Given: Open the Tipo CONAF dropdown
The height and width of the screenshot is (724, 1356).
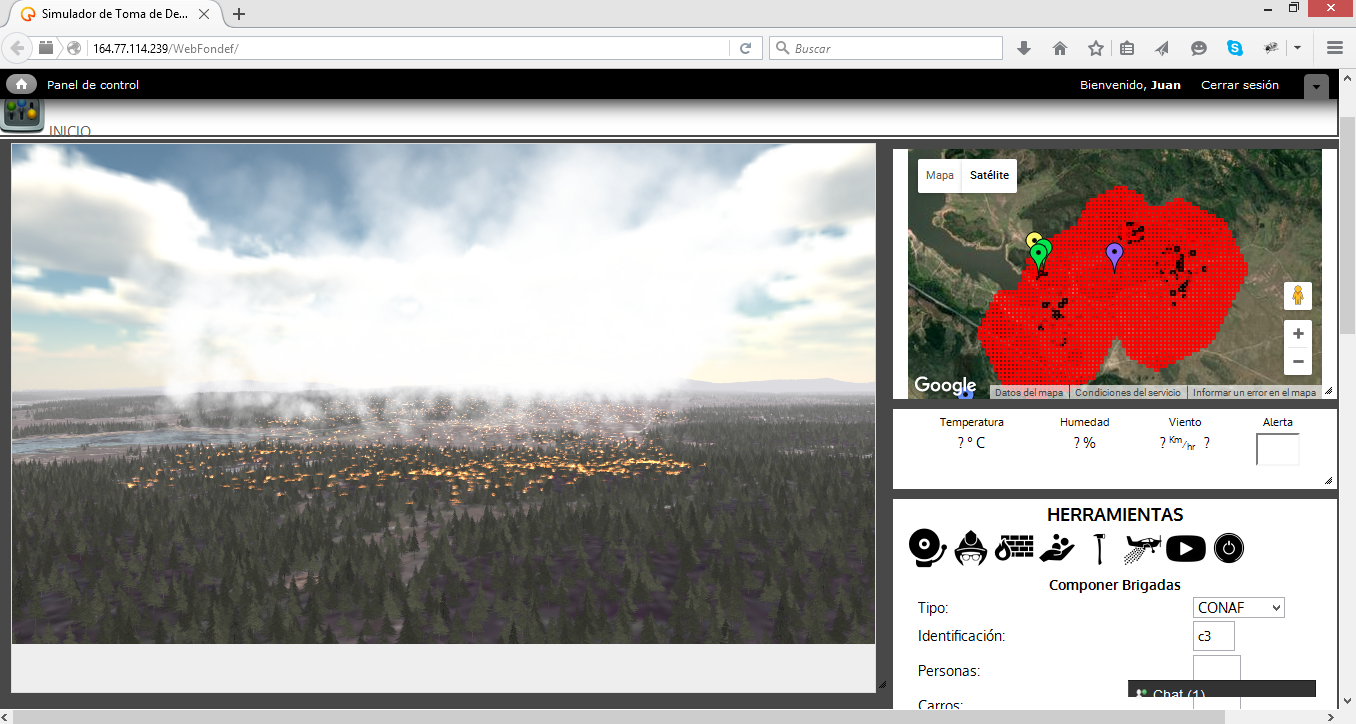Looking at the screenshot, I should [x=1239, y=608].
